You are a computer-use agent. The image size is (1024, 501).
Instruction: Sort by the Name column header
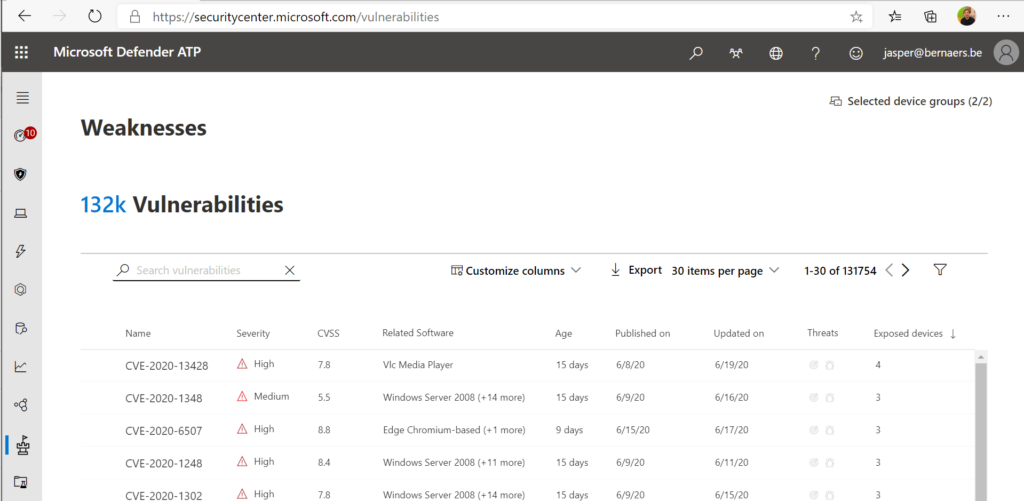coord(138,333)
